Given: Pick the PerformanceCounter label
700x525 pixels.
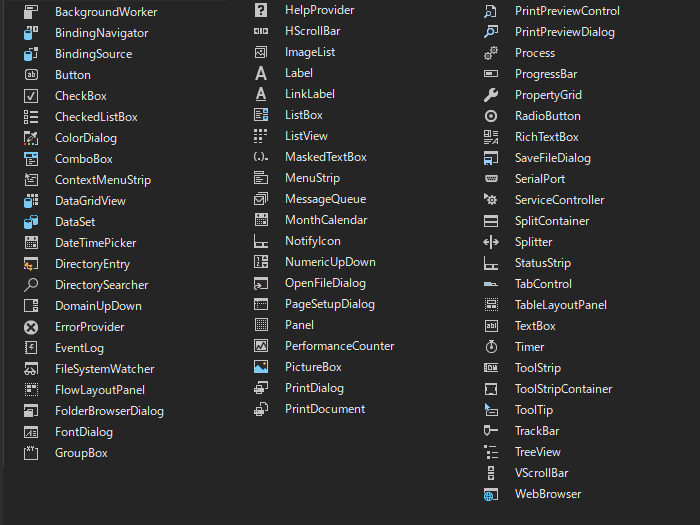Looking at the screenshot, I should (340, 346).
